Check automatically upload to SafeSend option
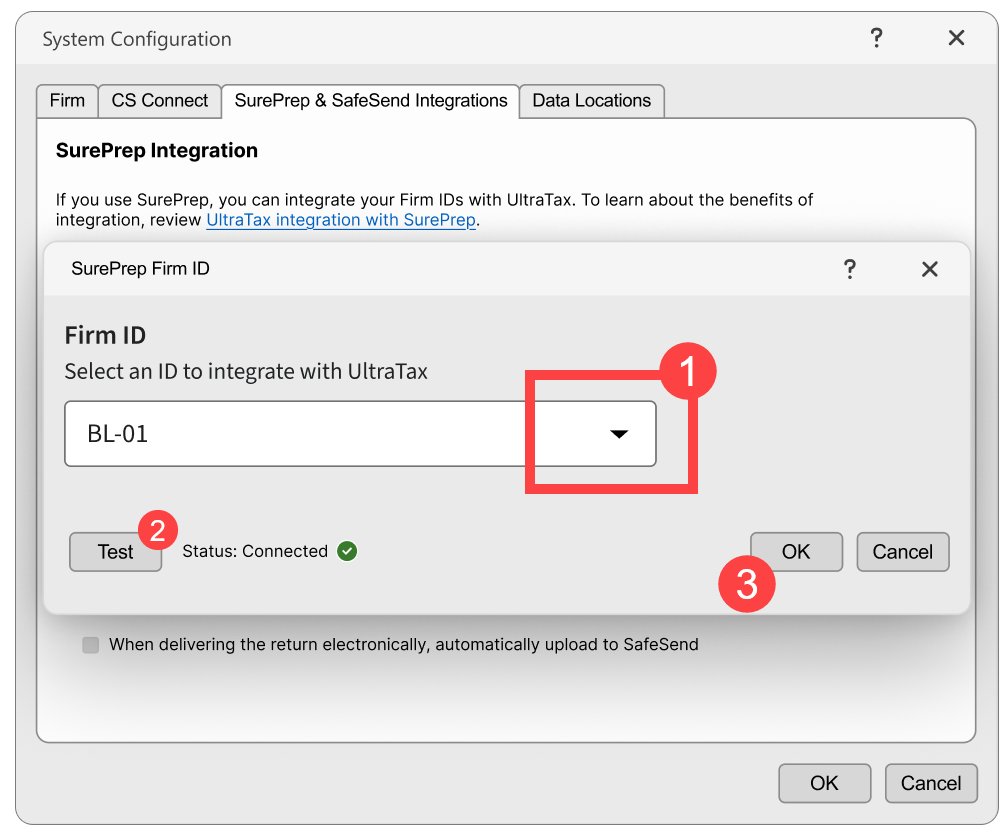Viewport: 1007px width, 835px height. coord(90,644)
